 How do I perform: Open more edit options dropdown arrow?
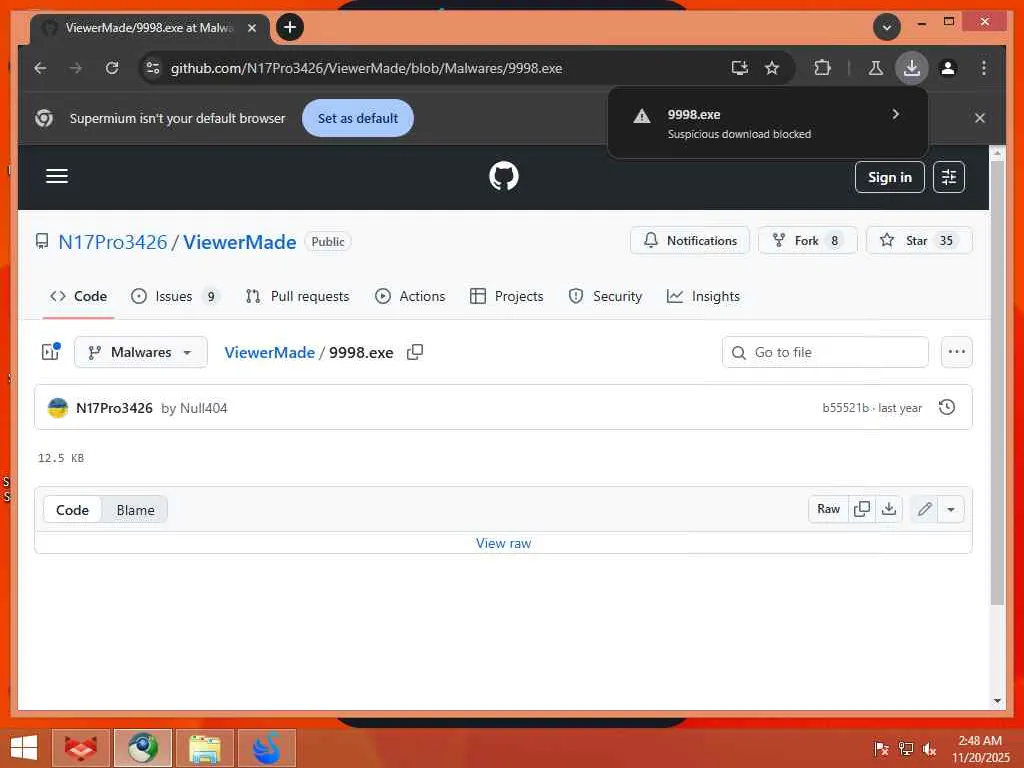[951, 509]
